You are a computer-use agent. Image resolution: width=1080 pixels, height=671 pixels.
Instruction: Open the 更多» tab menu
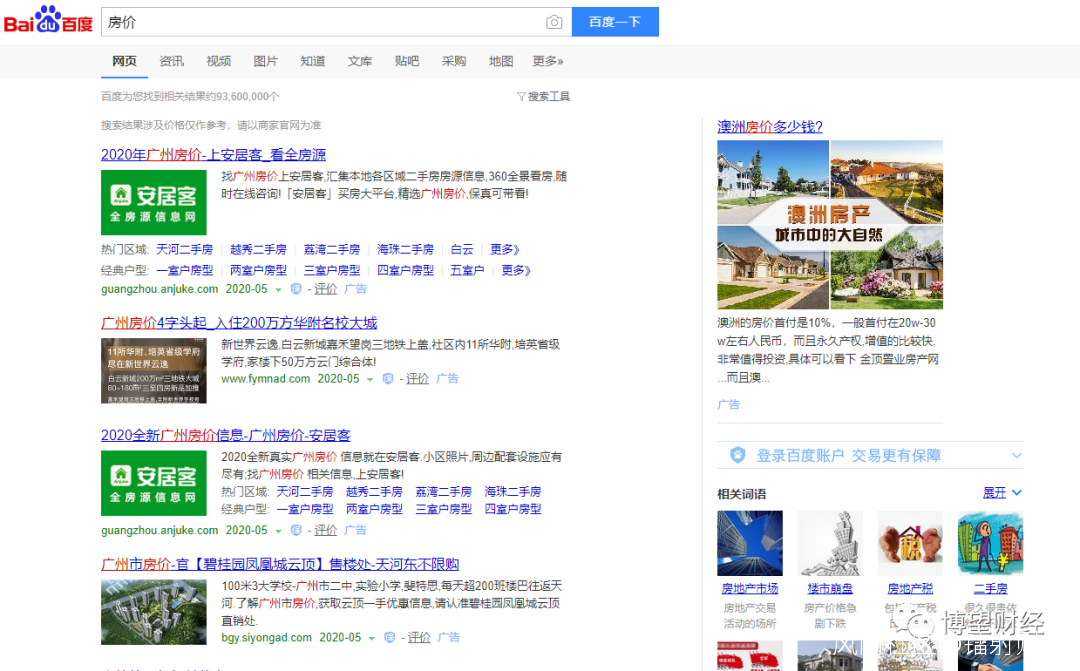click(547, 61)
